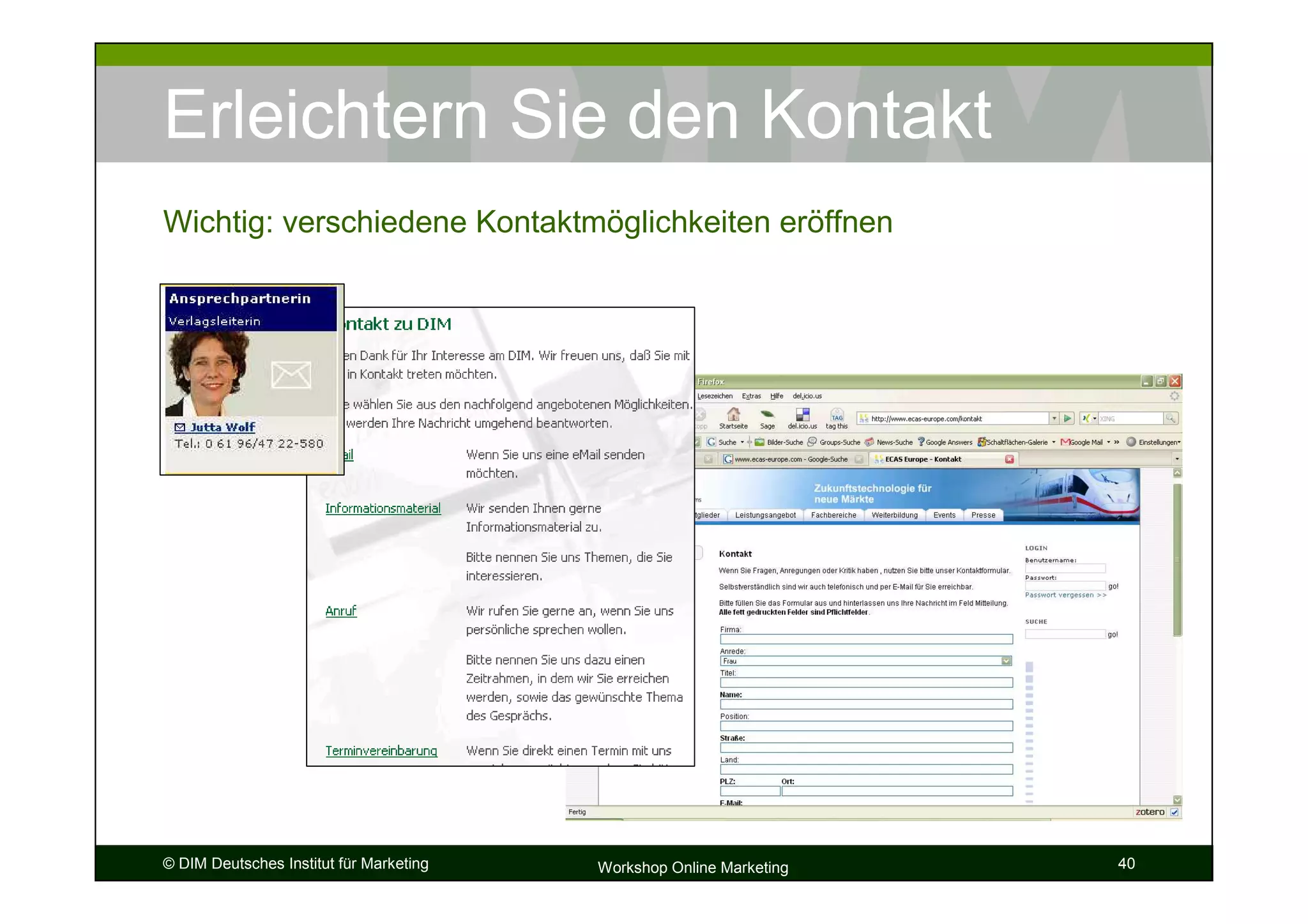
Task: Click the Firefox activity throbber icon
Action: pyautogui.click(x=1174, y=396)
